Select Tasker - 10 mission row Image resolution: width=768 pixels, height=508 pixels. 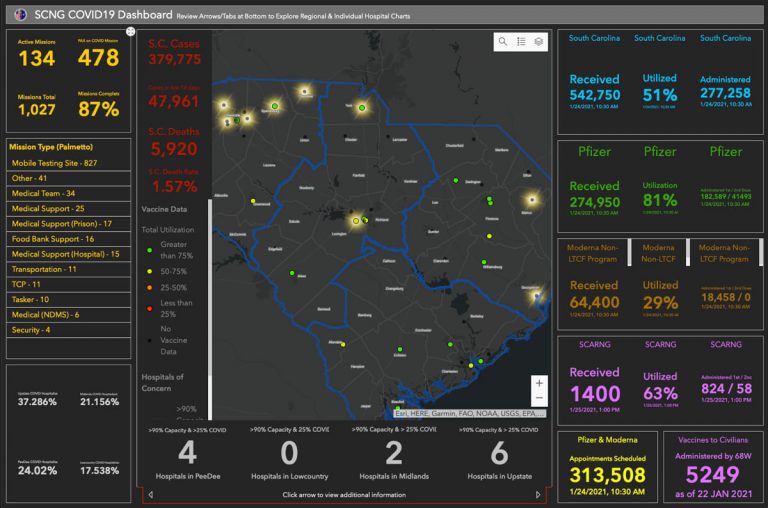pos(69,300)
